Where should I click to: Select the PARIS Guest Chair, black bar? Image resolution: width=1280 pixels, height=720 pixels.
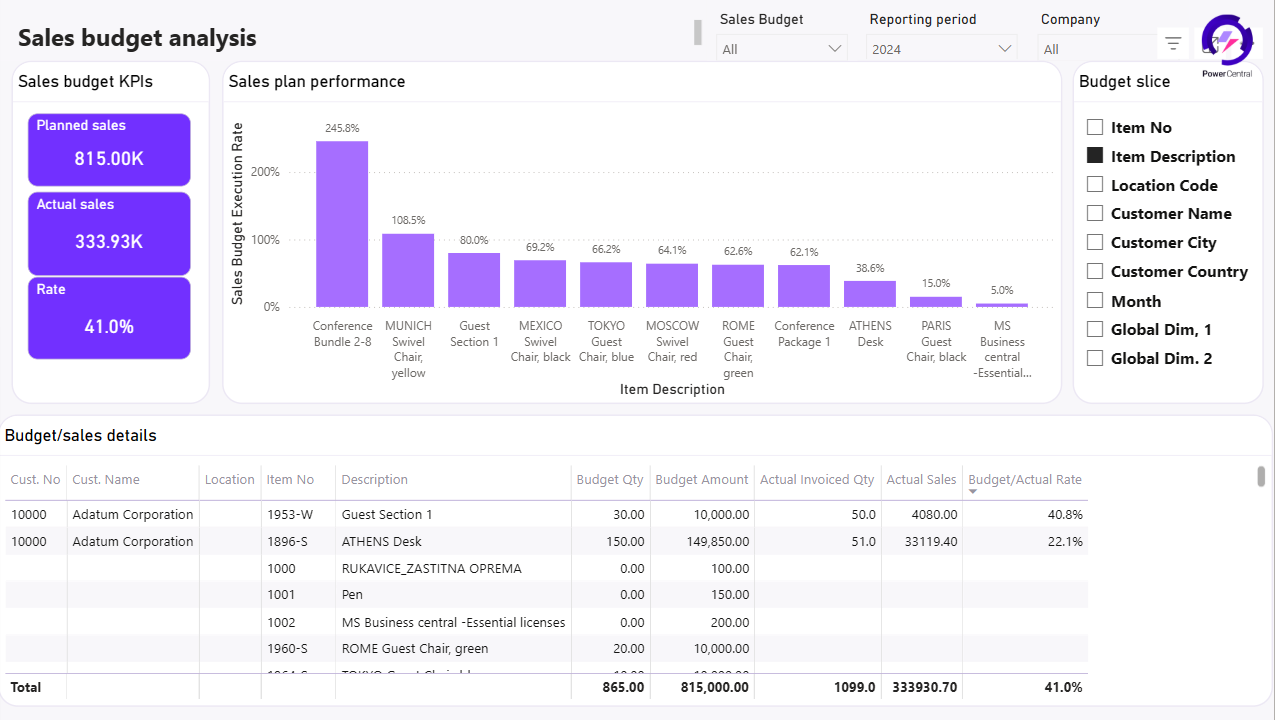tap(936, 302)
